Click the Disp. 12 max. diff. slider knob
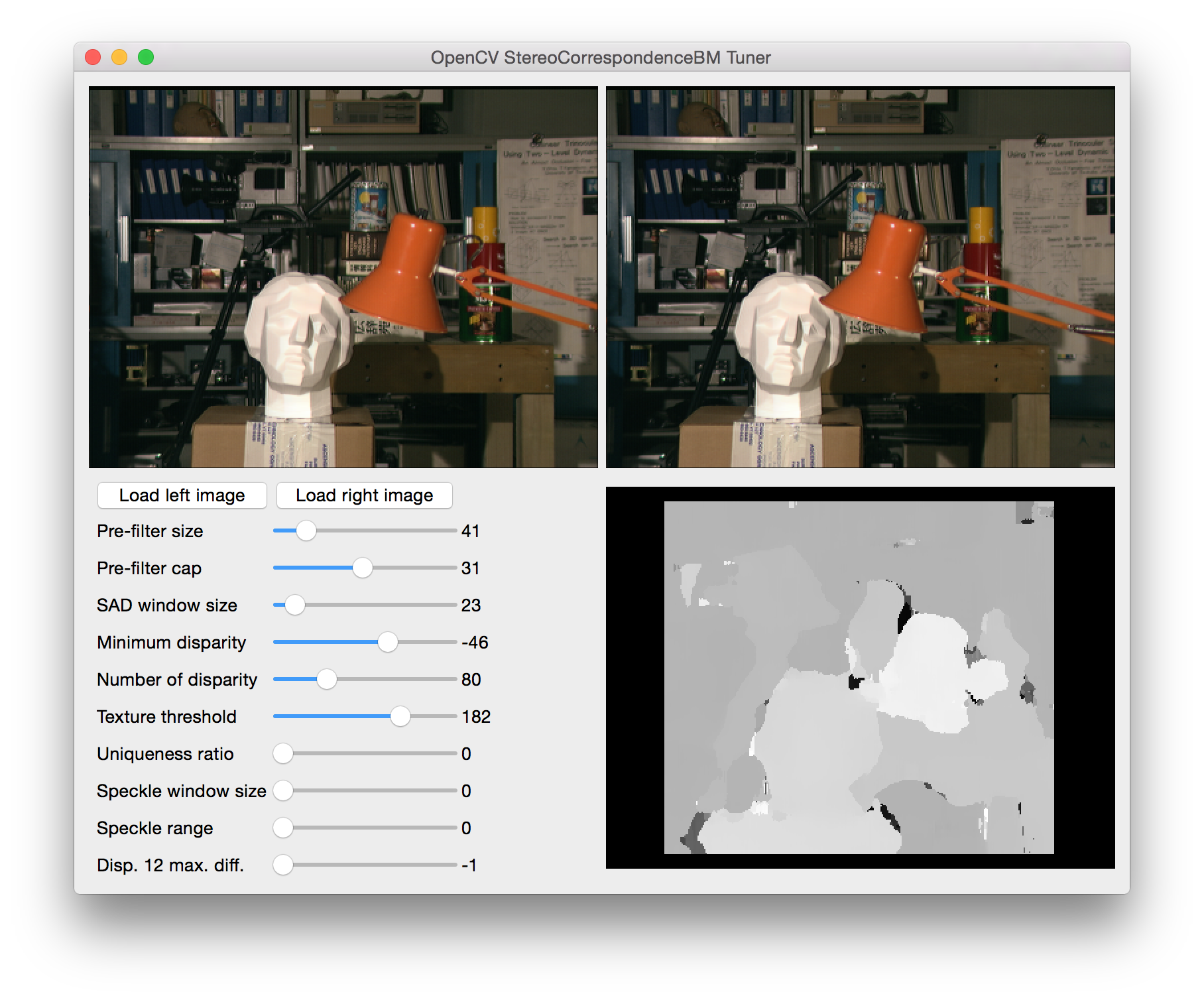 [283, 865]
